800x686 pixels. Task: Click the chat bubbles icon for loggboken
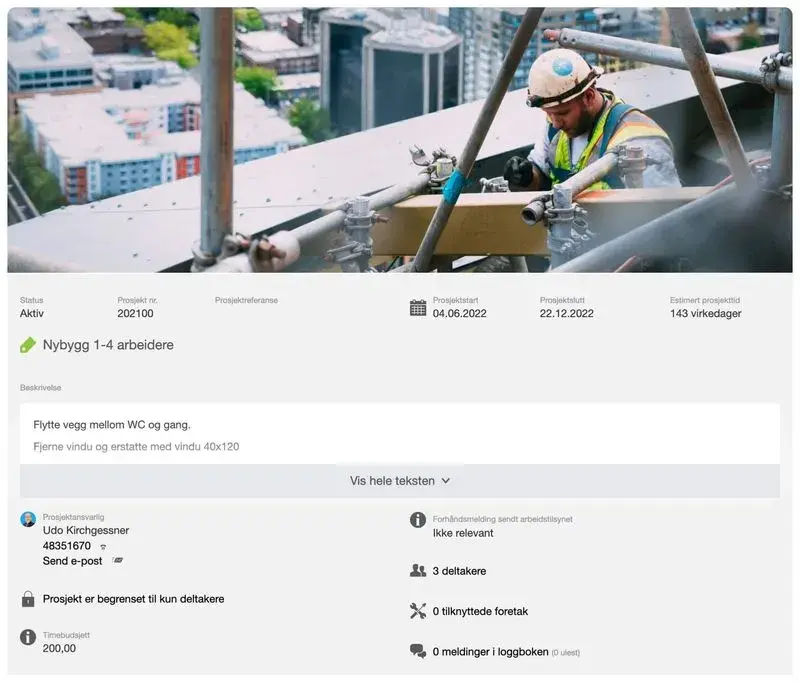tap(420, 650)
